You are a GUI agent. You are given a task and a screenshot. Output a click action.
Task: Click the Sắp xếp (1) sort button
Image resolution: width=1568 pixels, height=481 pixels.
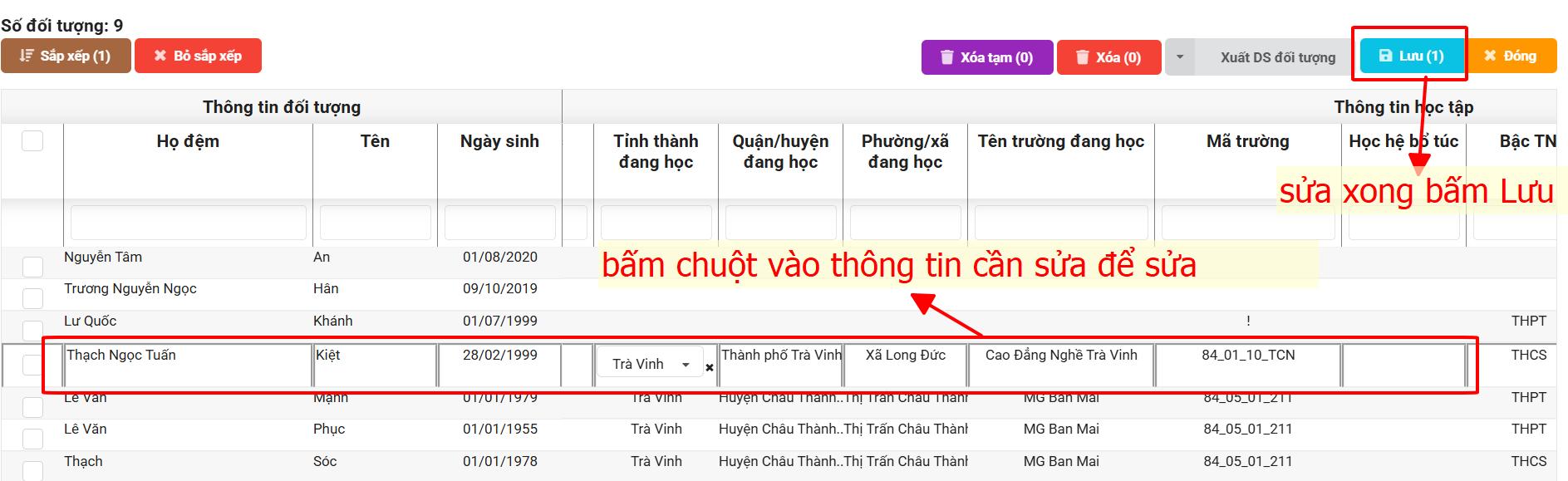(66, 56)
